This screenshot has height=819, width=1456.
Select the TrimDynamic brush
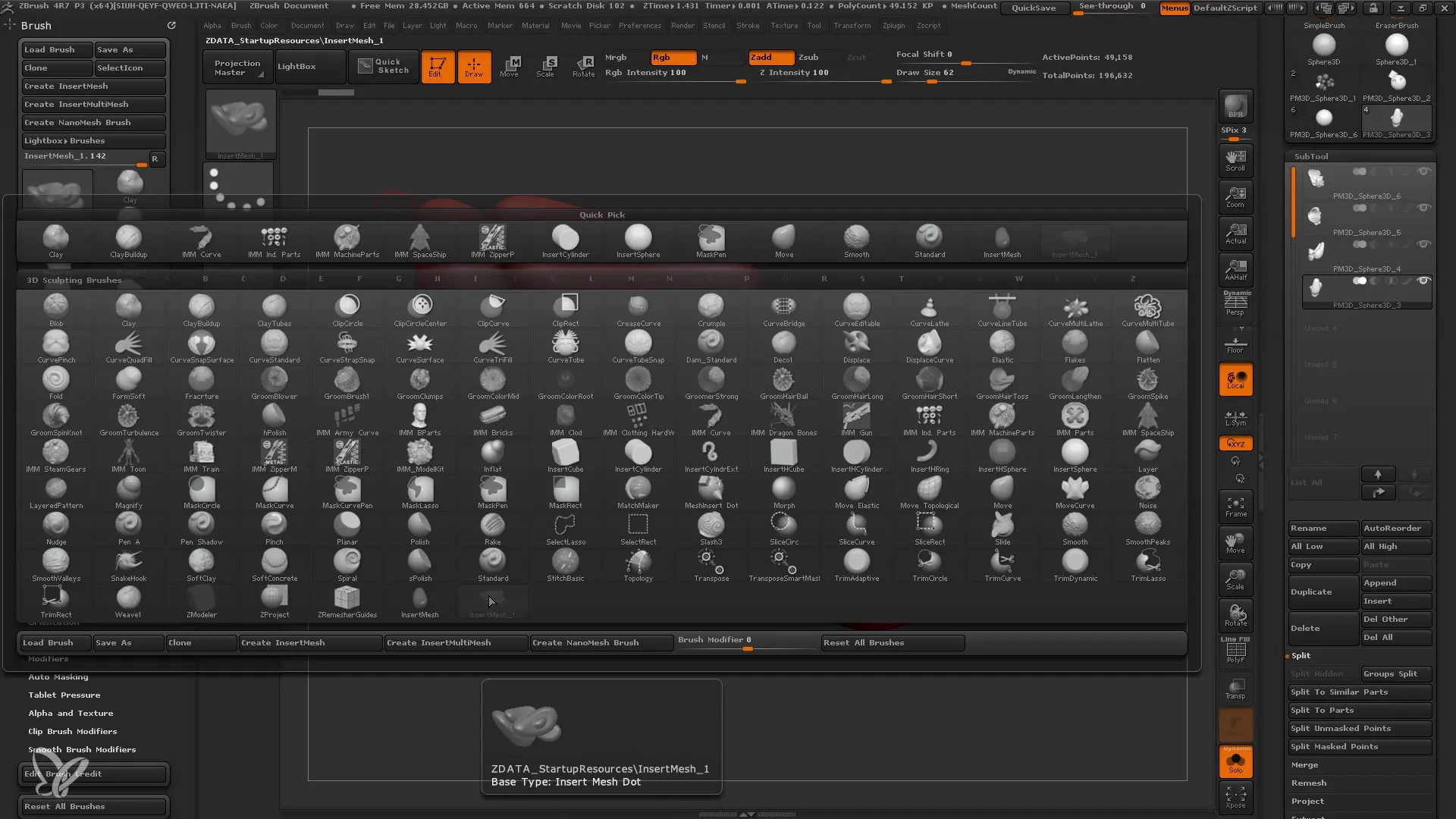click(1075, 565)
